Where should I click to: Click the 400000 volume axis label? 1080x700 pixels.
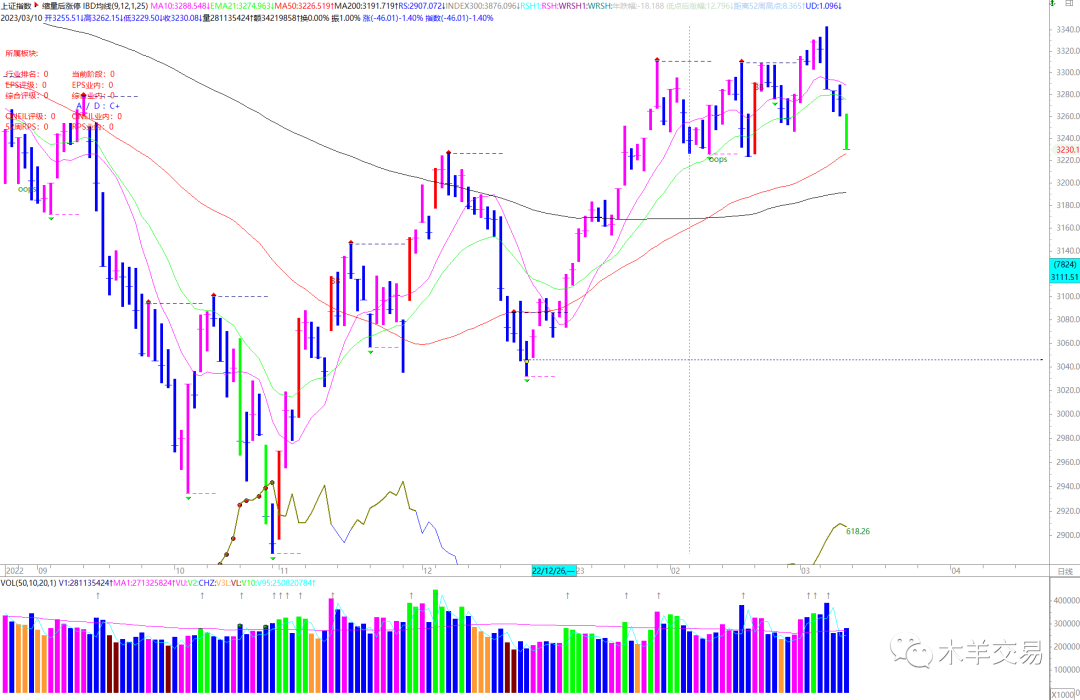pyautogui.click(x=1066, y=601)
